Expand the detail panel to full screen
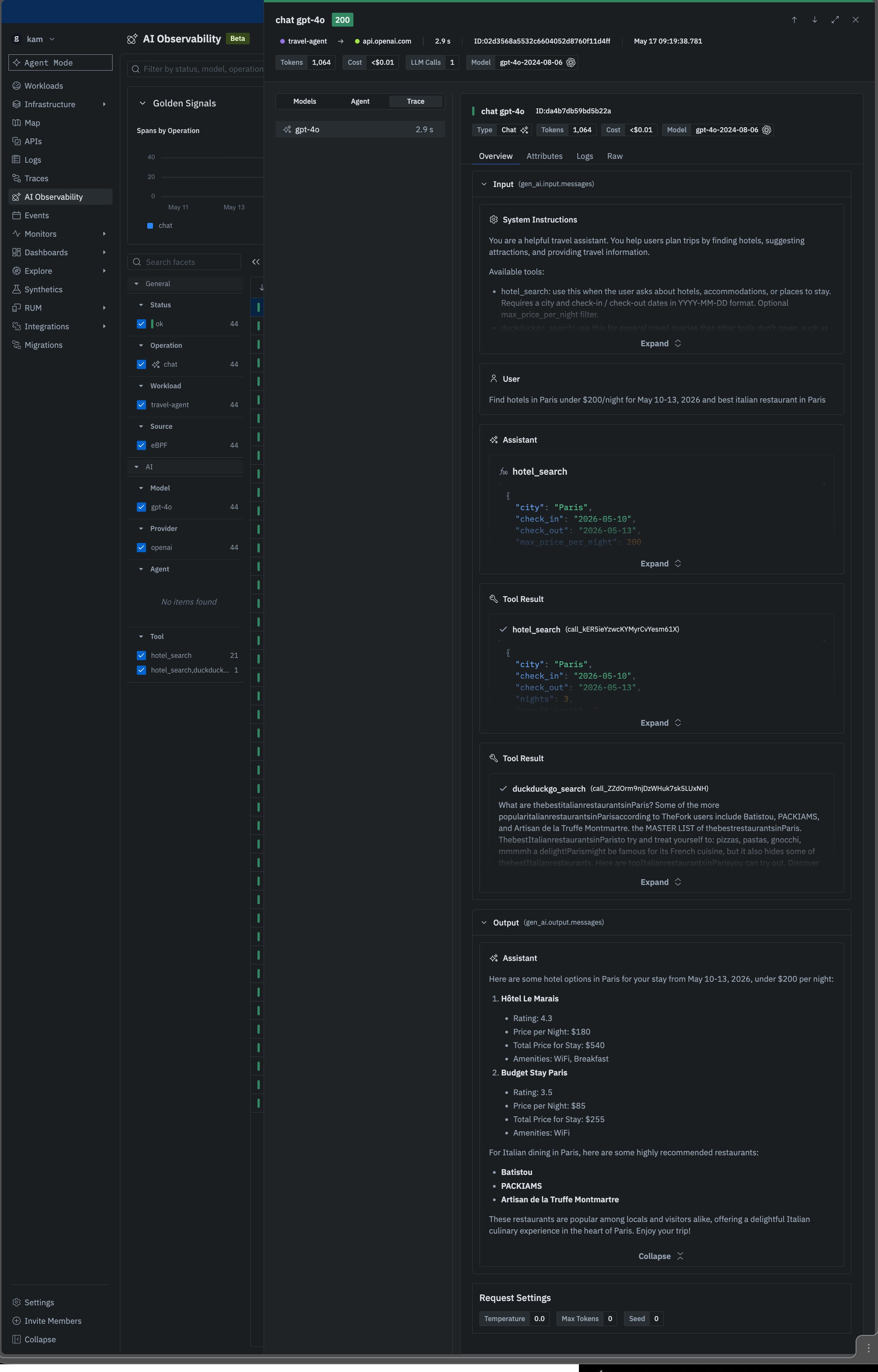 click(835, 20)
